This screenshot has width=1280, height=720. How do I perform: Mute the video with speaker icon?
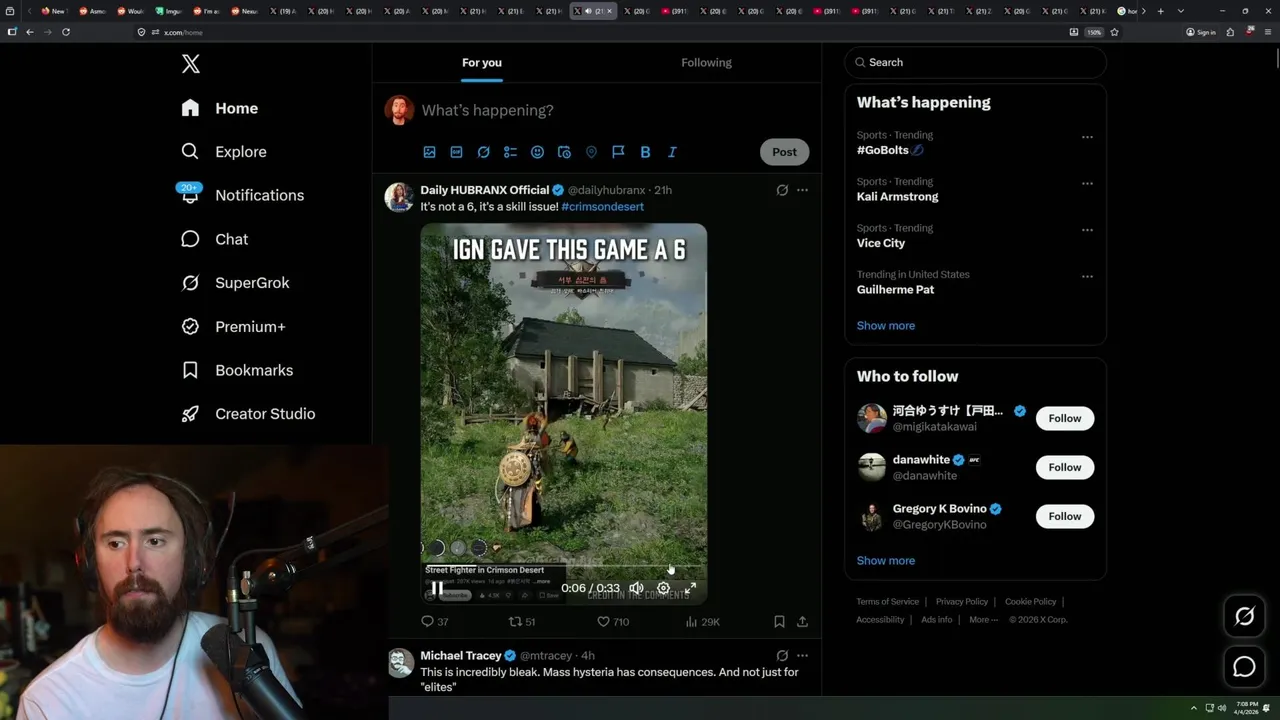pyautogui.click(x=636, y=588)
